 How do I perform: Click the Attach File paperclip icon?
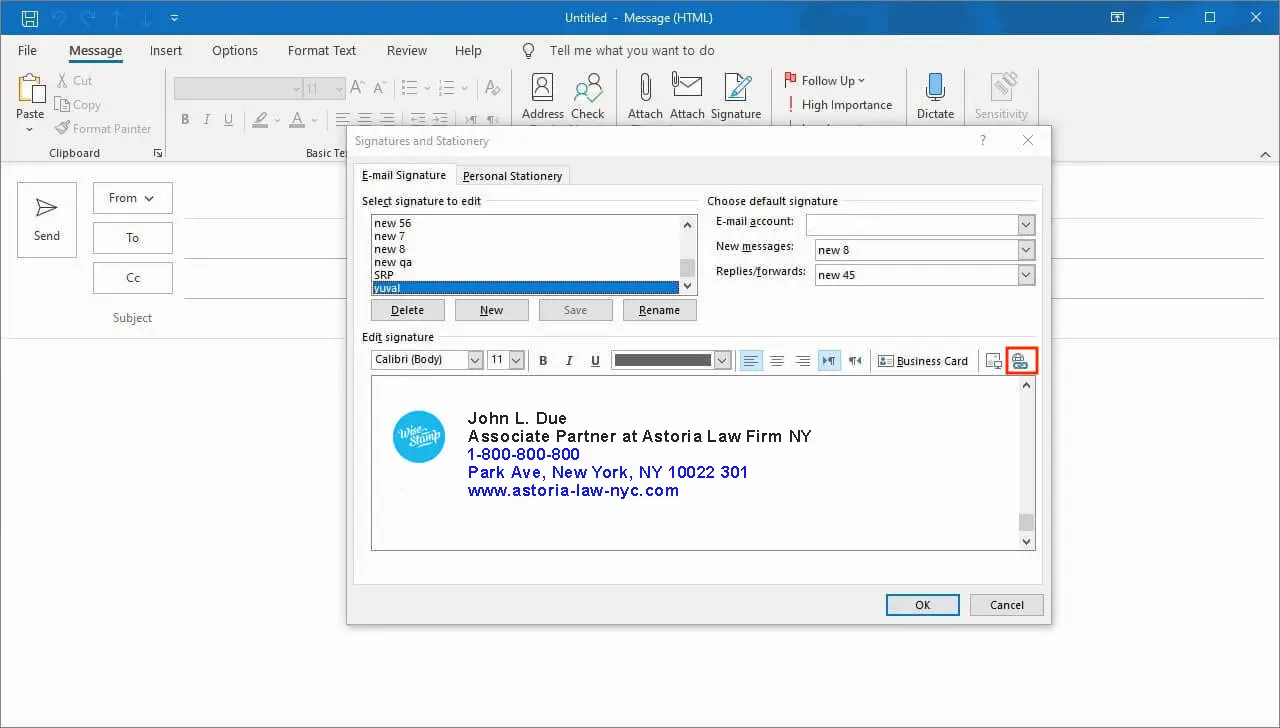coord(645,88)
